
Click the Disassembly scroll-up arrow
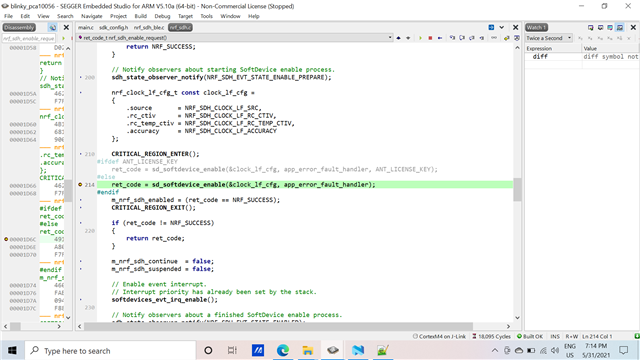(68, 48)
